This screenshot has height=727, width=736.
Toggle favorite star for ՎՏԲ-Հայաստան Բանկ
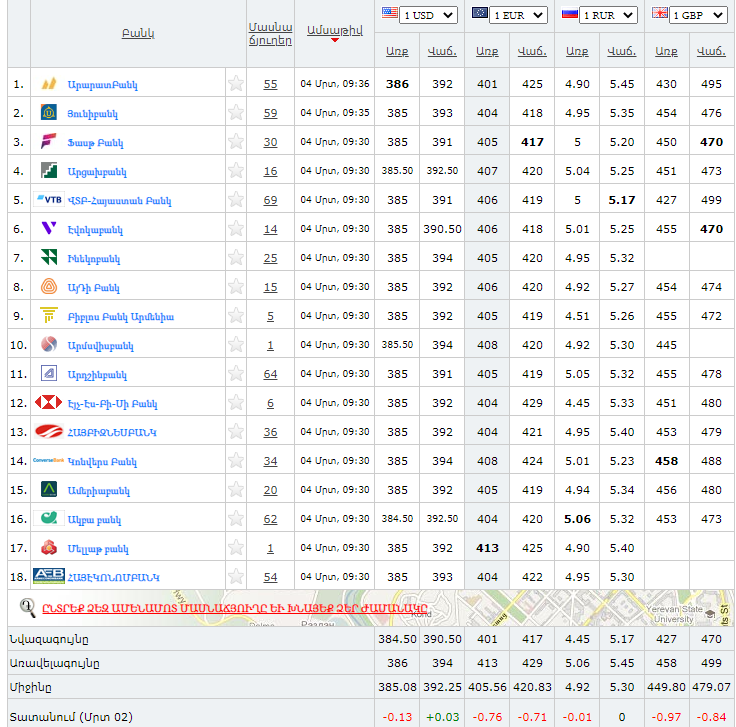pyautogui.click(x=236, y=199)
